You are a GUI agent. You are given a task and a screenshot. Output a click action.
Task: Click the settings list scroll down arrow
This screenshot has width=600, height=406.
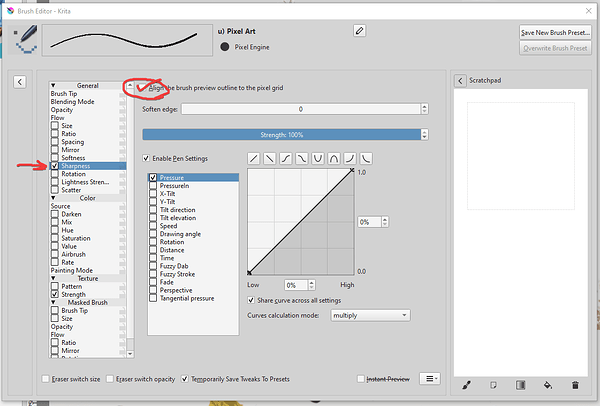(x=130, y=354)
